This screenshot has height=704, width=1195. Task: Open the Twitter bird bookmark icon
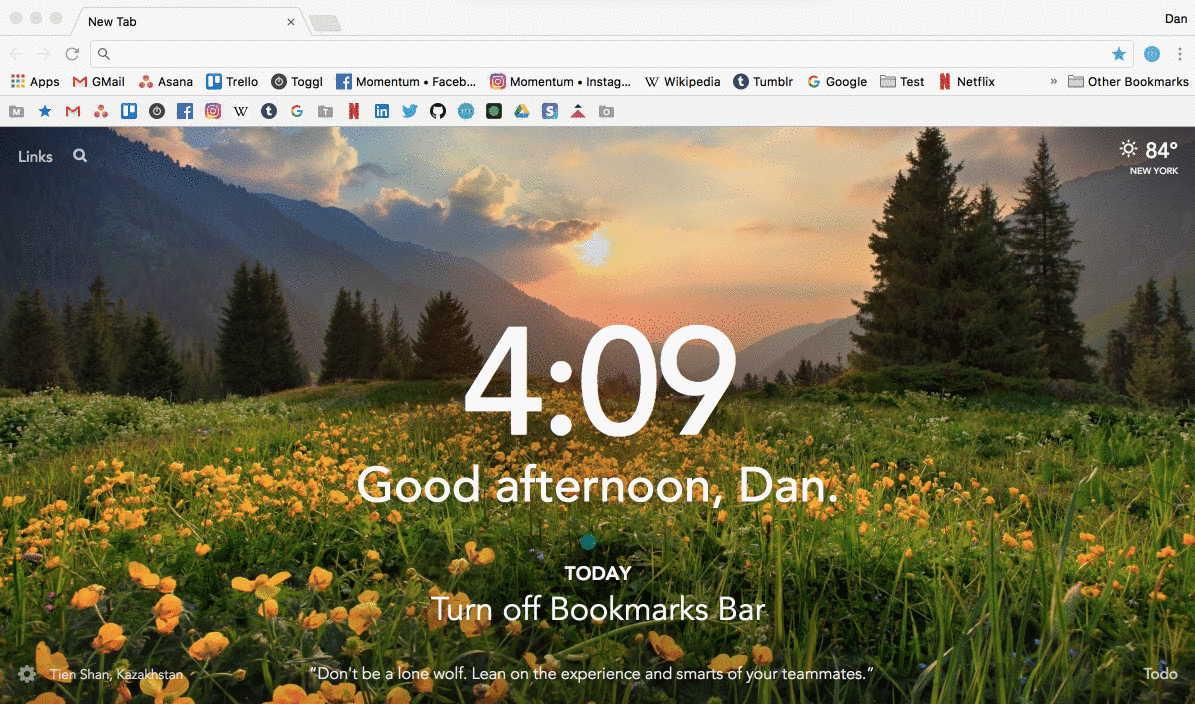coord(410,111)
